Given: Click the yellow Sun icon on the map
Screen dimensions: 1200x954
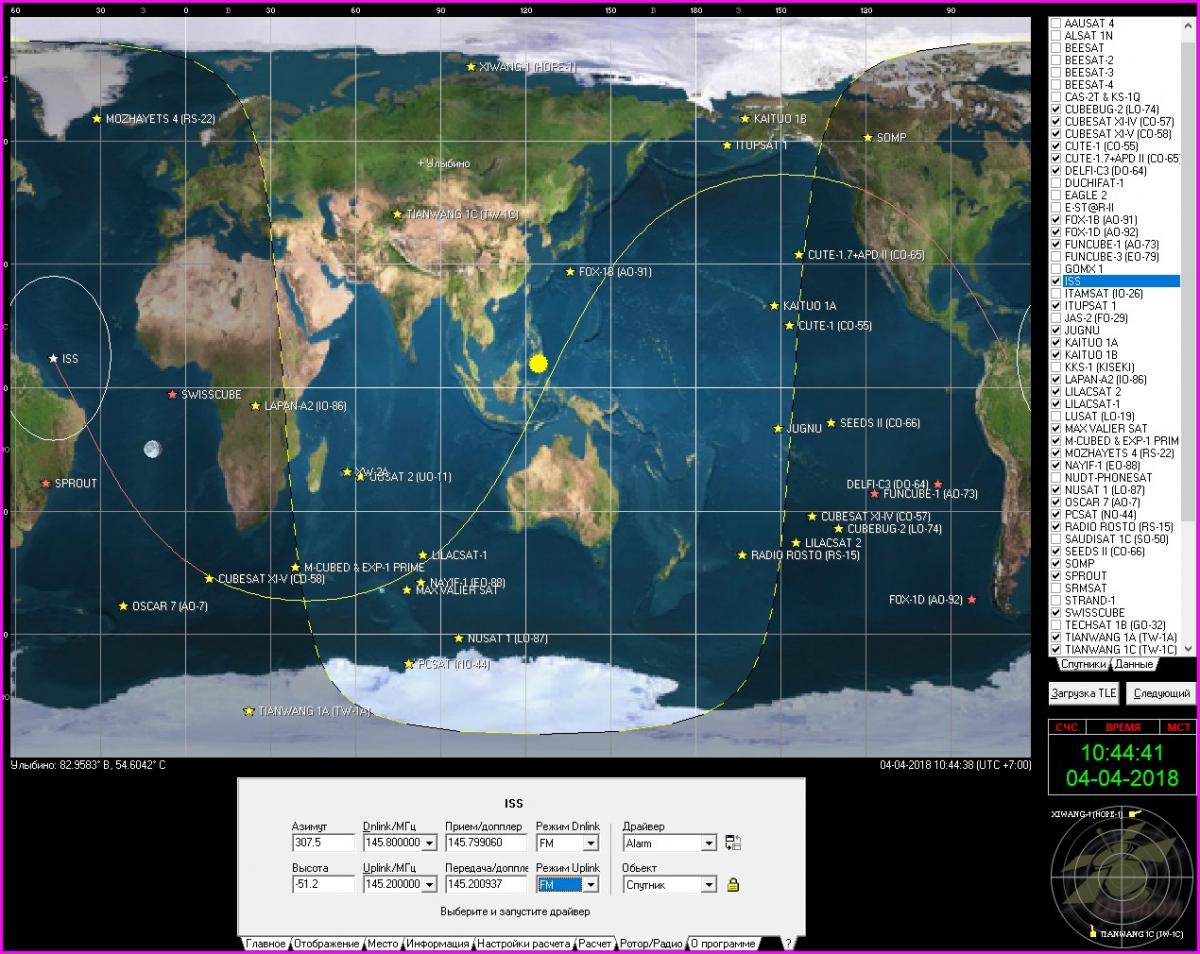Looking at the screenshot, I should pyautogui.click(x=539, y=364).
